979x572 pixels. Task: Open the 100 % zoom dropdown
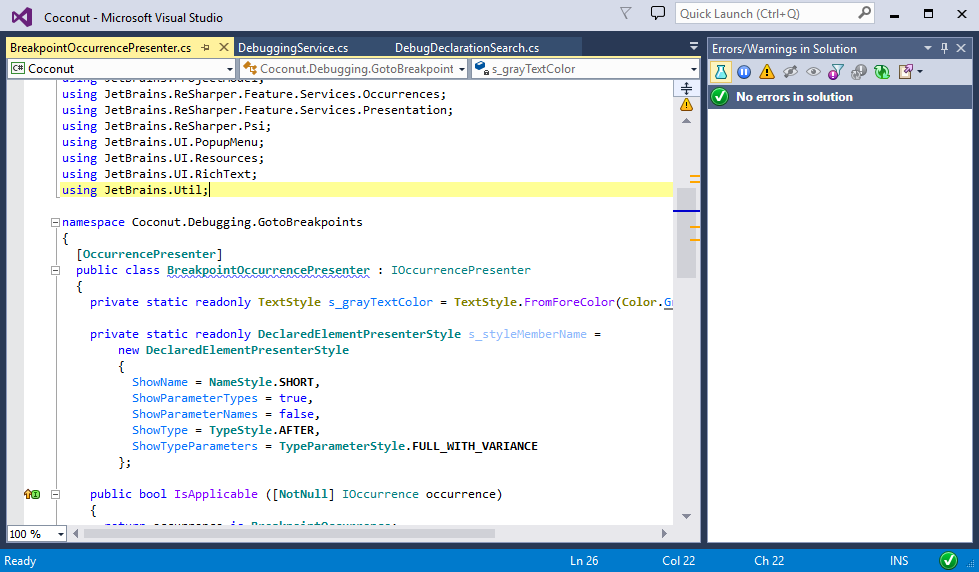point(61,535)
